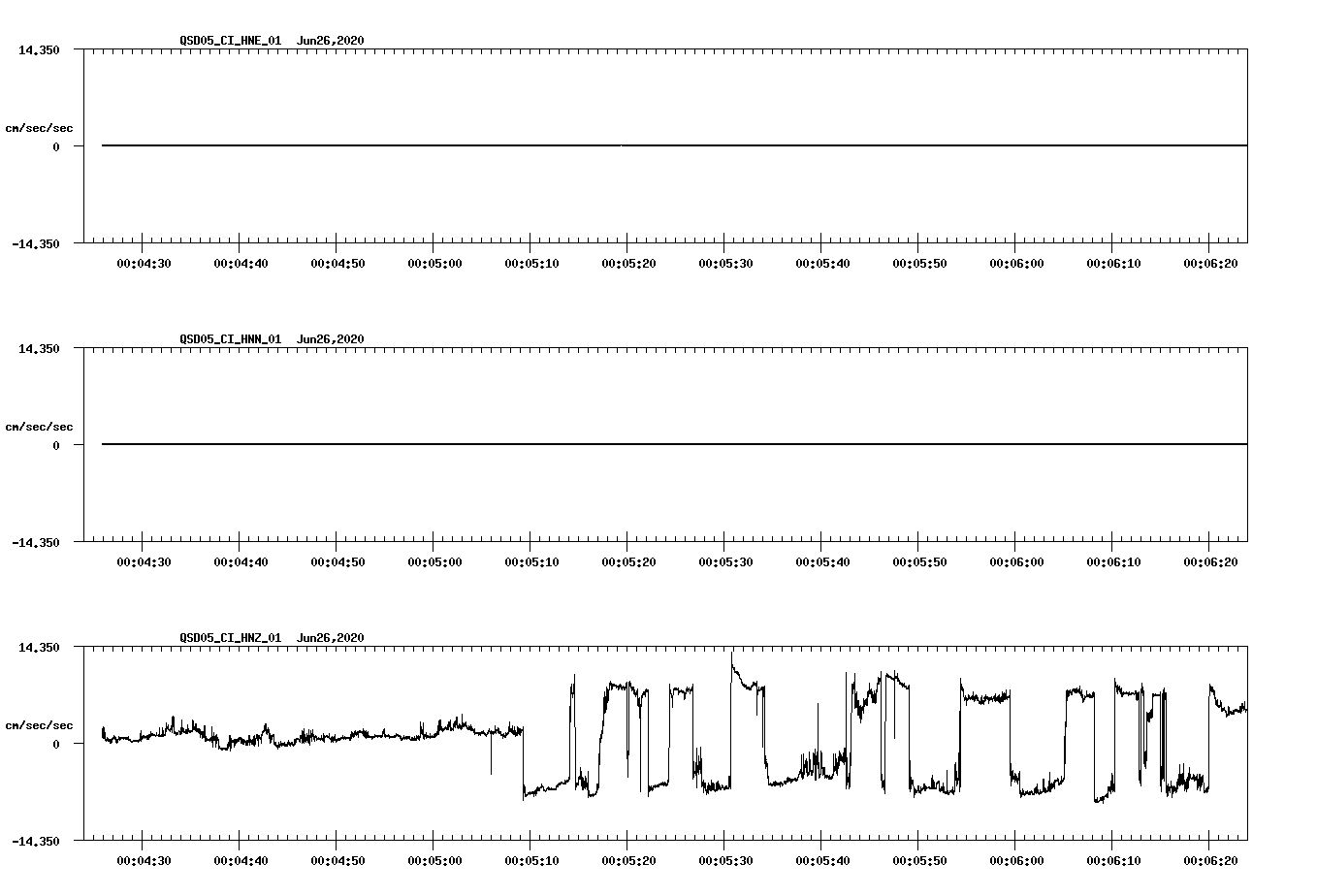Image resolution: width=1317 pixels, height=896 pixels.
Task: Click the -14.350 lower value on the HNE axis
Action: 36,243
